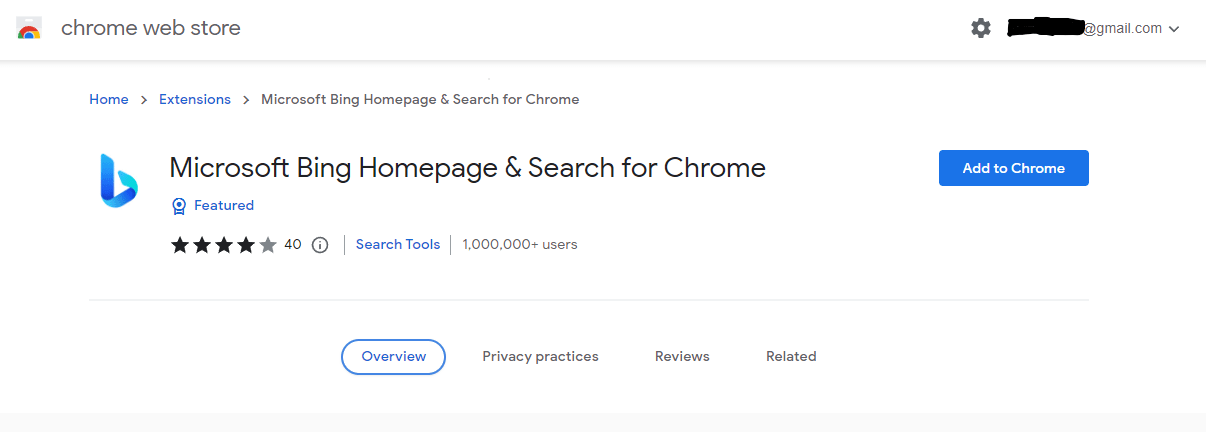Open the Reviews tab
Screen dimensions: 1206x432
(x=682, y=357)
